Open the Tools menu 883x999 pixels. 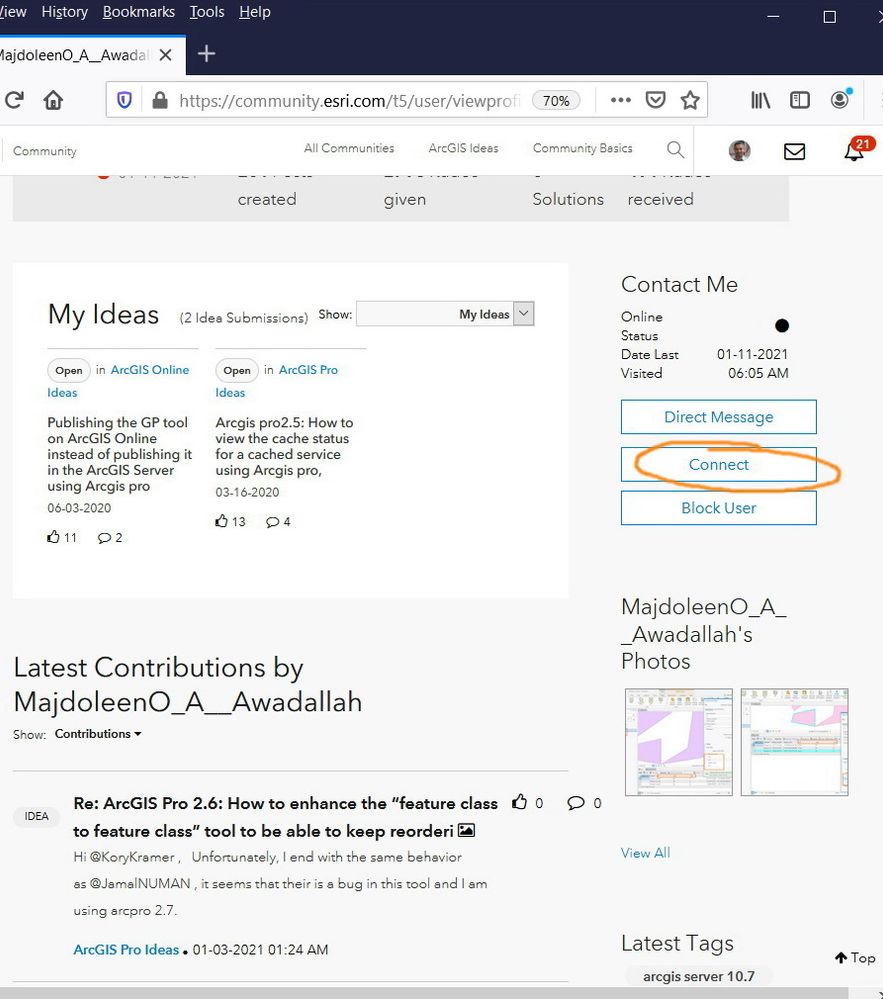point(207,12)
